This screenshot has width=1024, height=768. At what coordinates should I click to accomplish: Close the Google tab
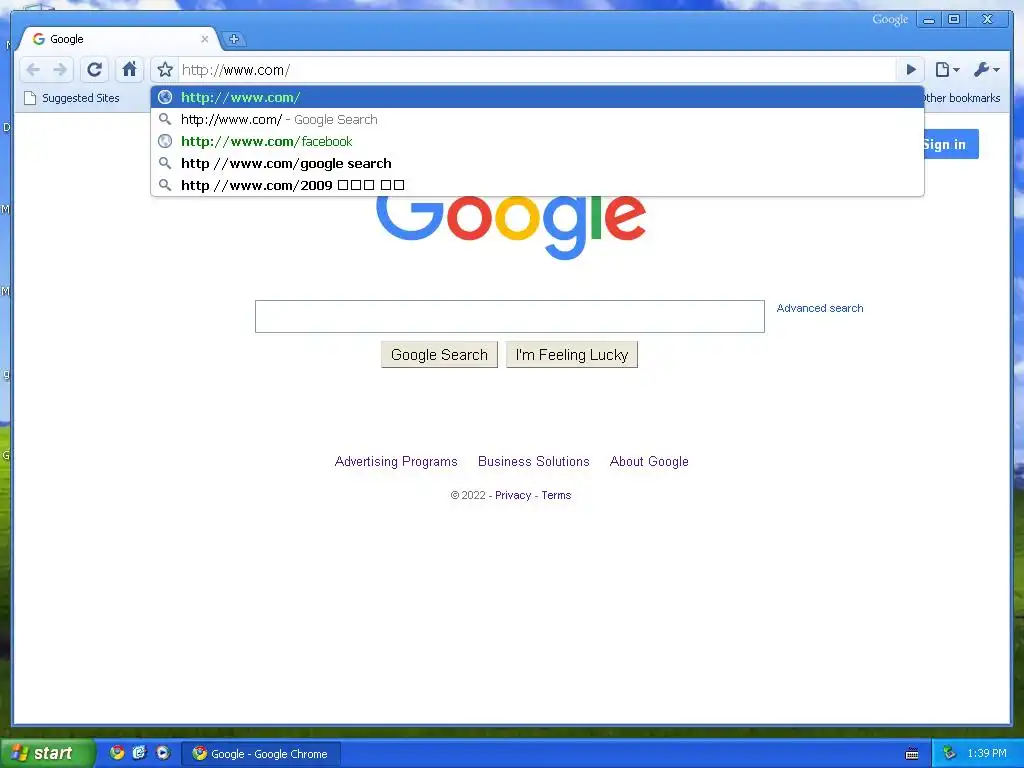tap(204, 39)
